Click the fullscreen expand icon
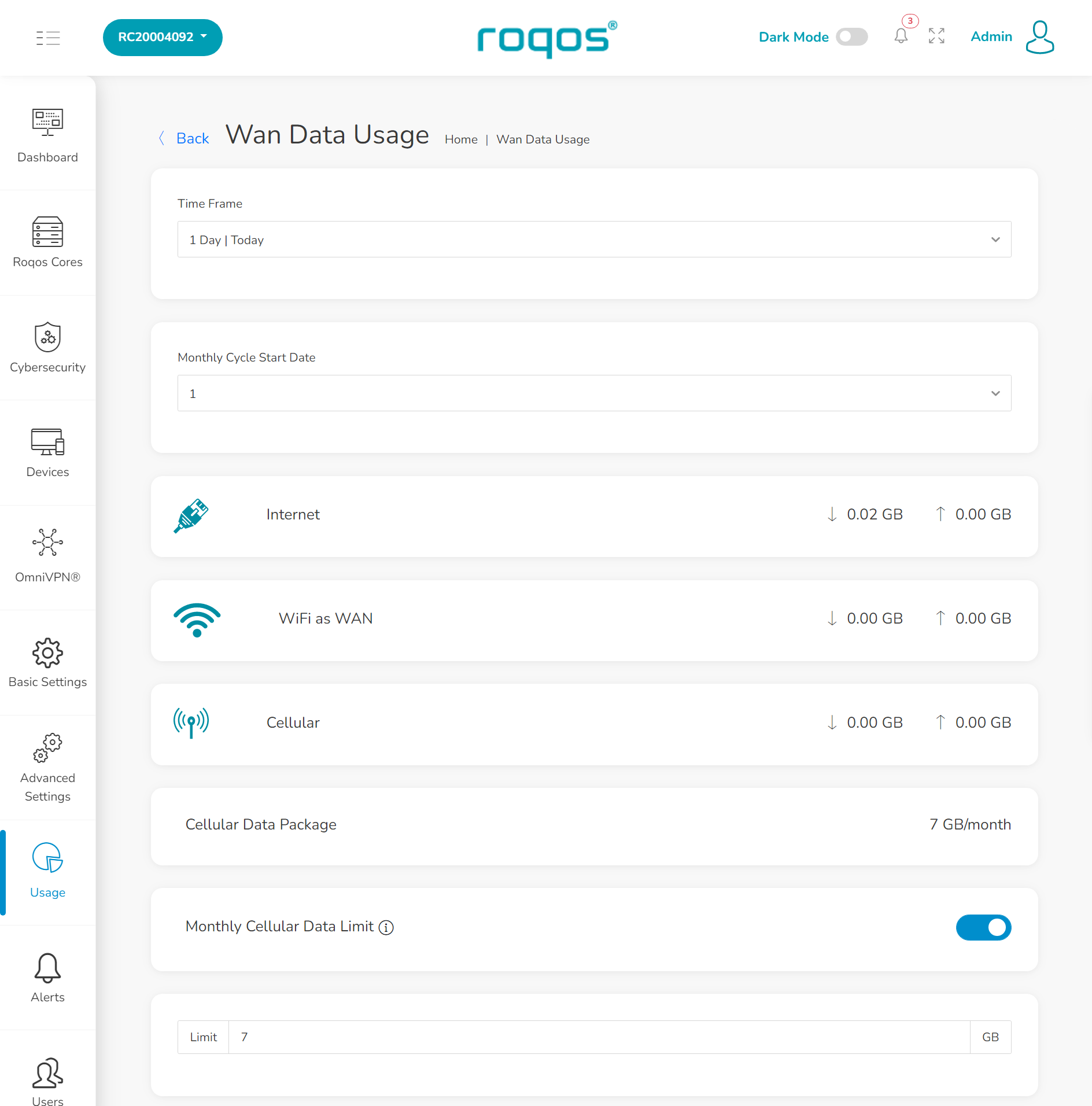1092x1106 pixels. click(936, 36)
